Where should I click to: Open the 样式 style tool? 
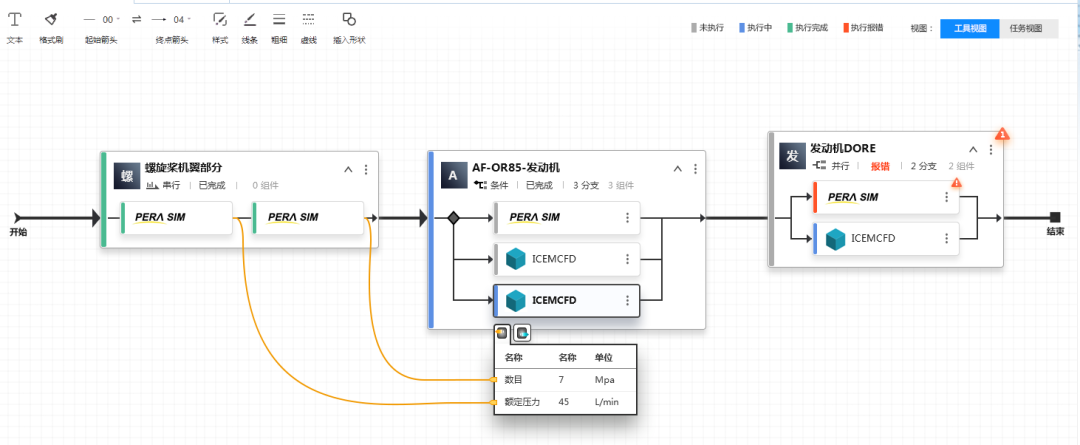pyautogui.click(x=220, y=20)
